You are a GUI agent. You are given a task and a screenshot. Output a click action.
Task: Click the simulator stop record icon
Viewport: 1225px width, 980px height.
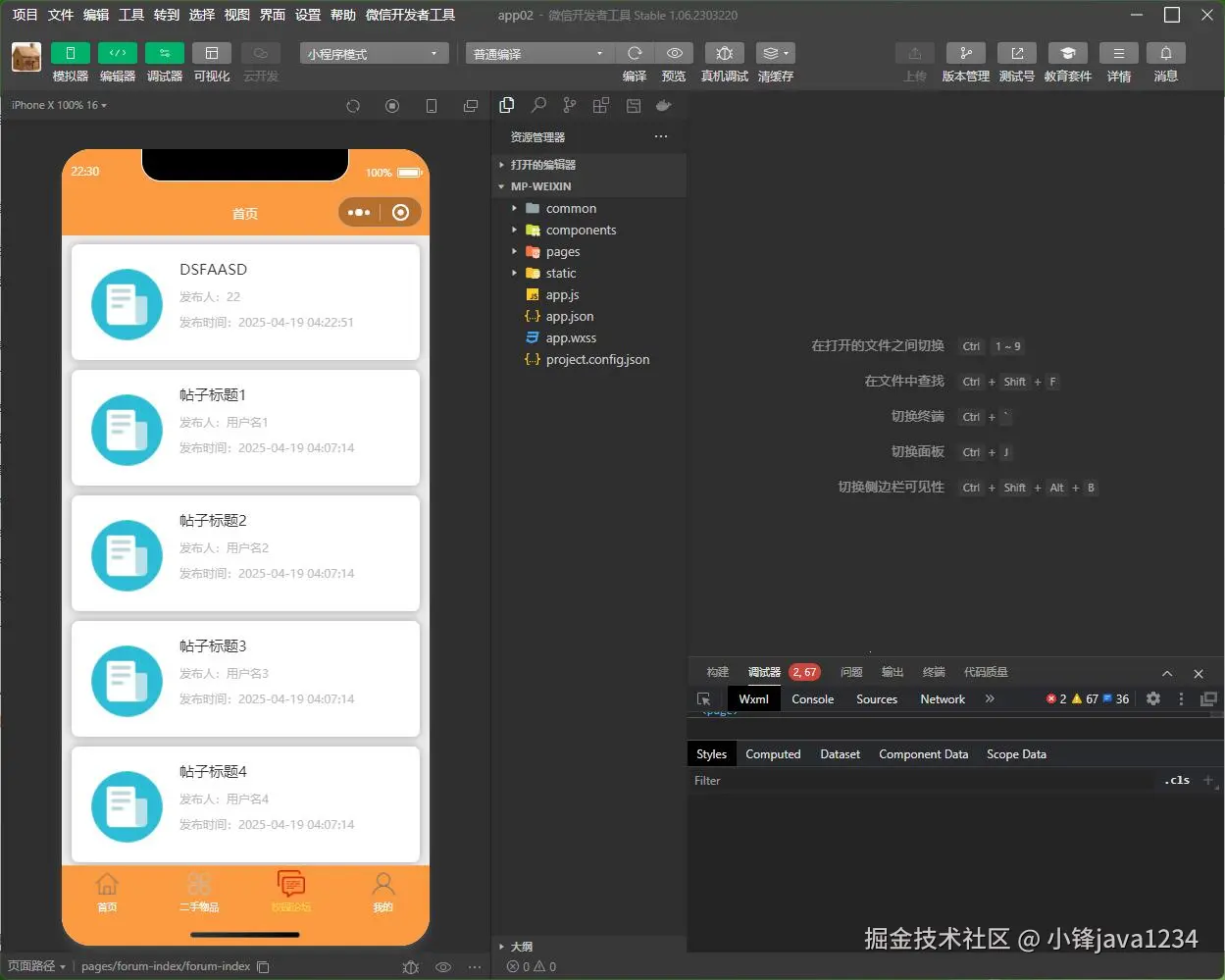point(392,106)
